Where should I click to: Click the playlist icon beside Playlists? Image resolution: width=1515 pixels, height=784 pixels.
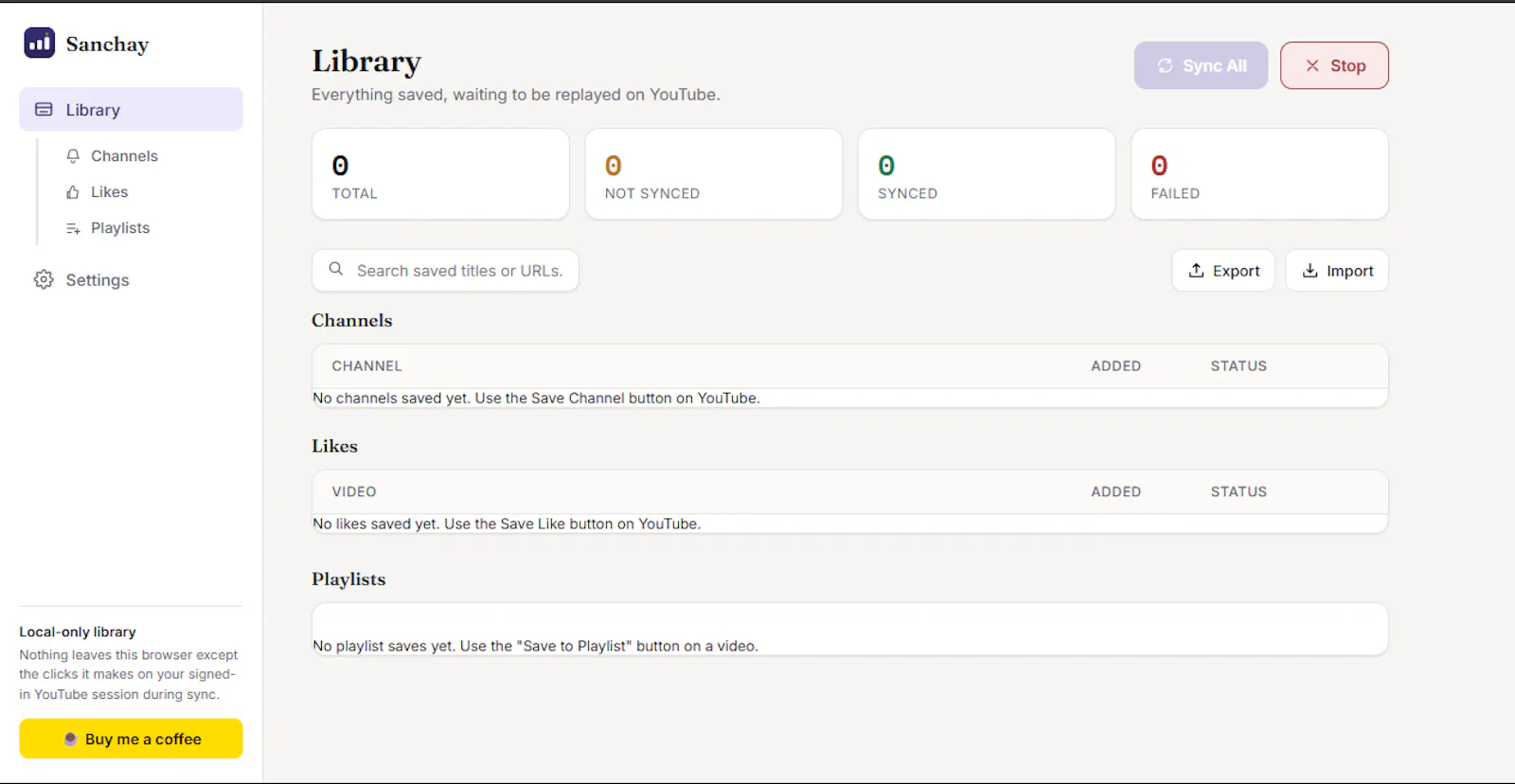[73, 228]
